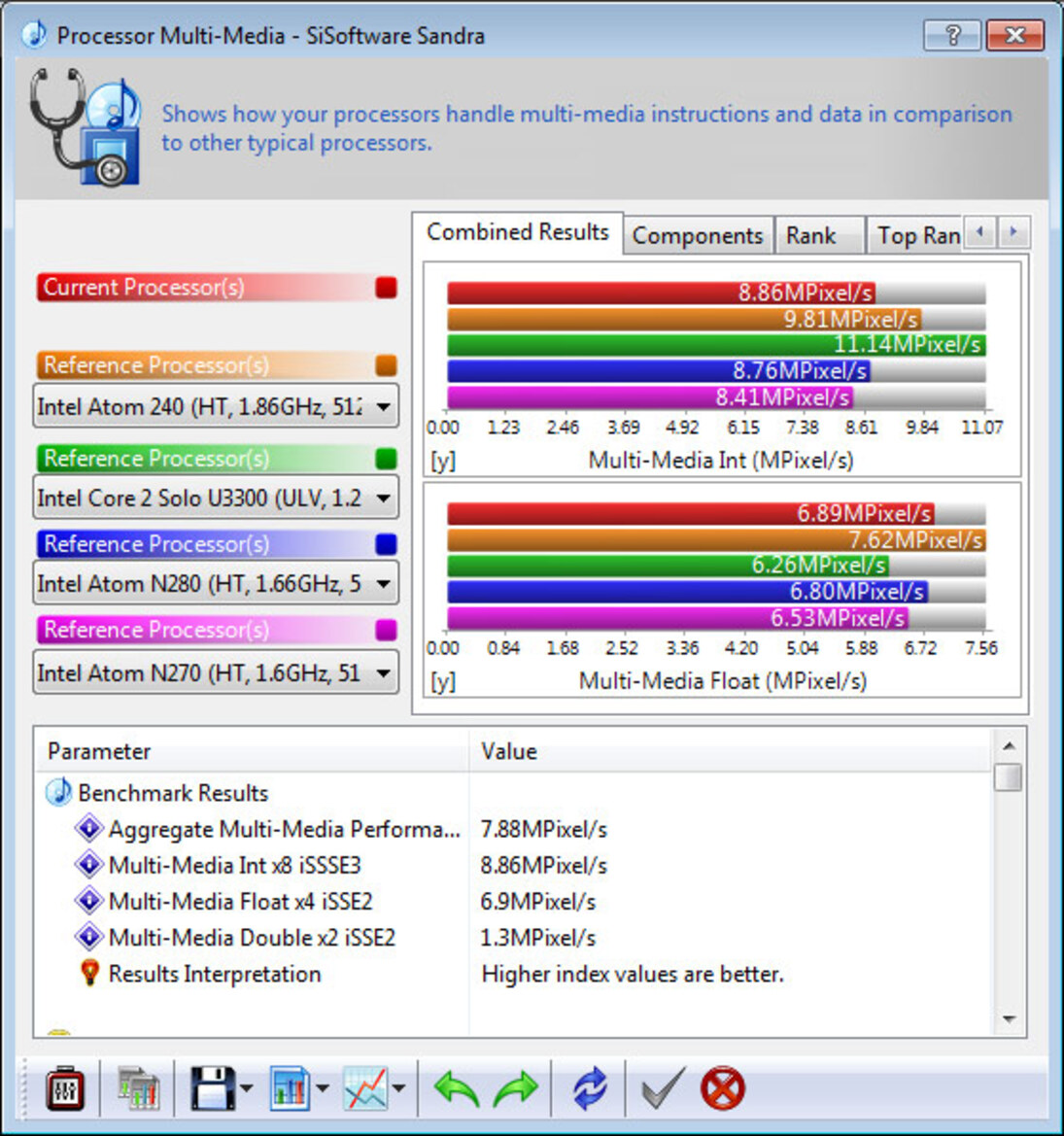1064x1136 pixels.
Task: Click the line graph icon
Action: [x=365, y=1088]
